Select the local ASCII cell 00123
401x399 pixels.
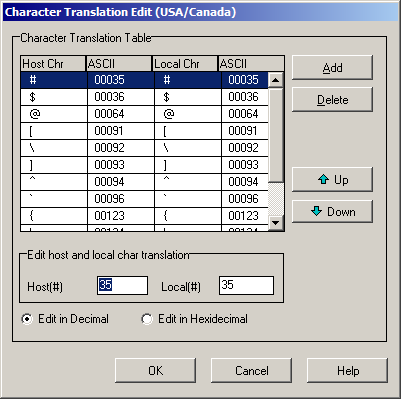click(245, 216)
